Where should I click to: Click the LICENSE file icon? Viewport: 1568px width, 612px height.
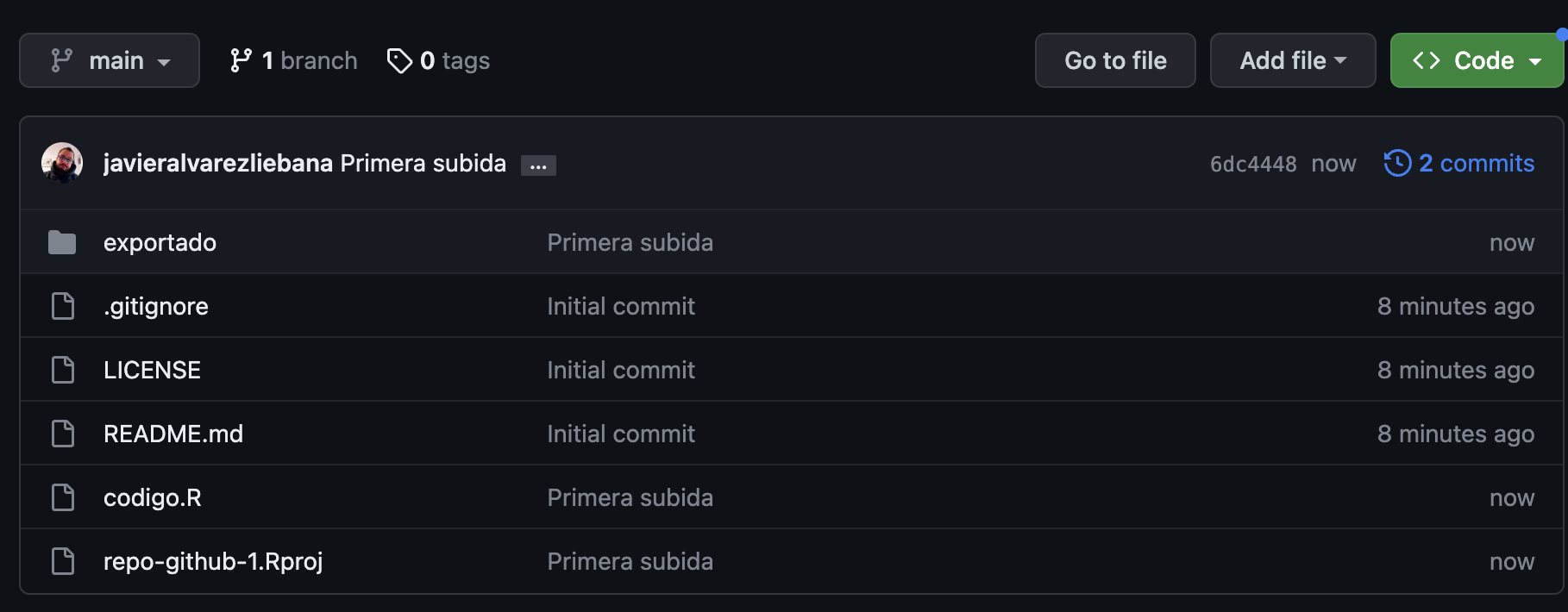coord(63,370)
